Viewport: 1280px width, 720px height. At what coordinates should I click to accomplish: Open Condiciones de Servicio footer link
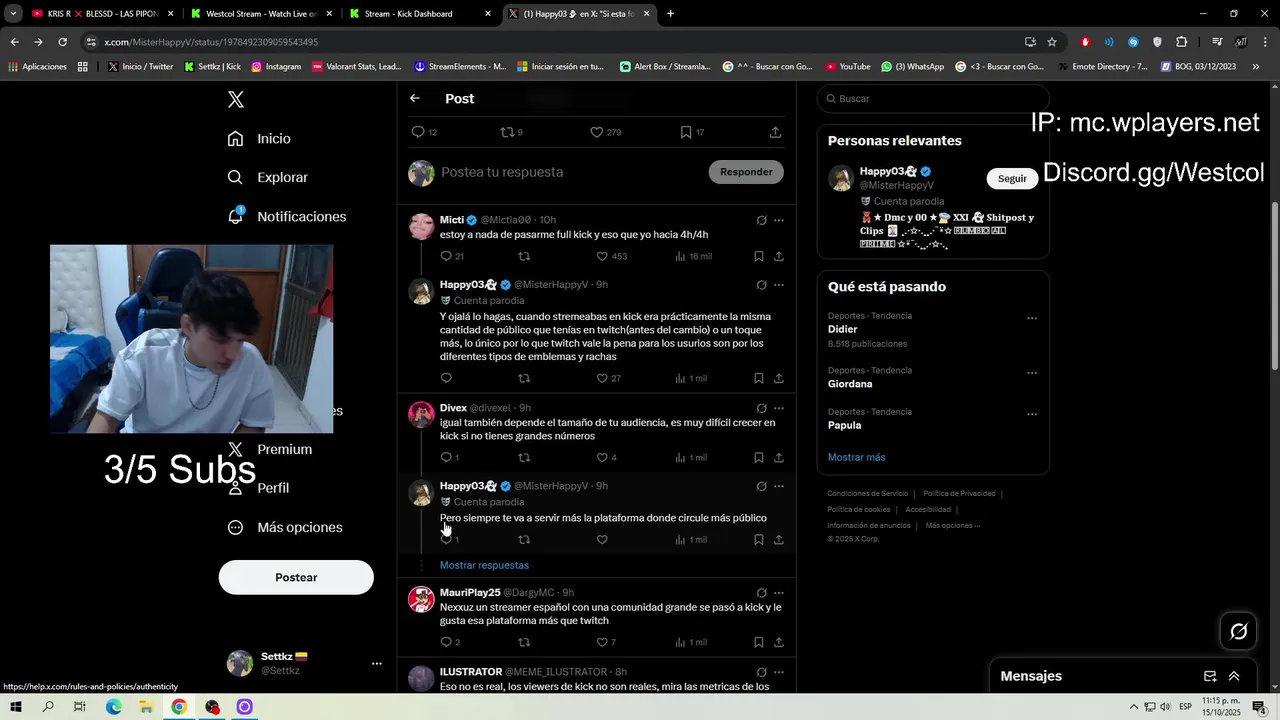(867, 493)
